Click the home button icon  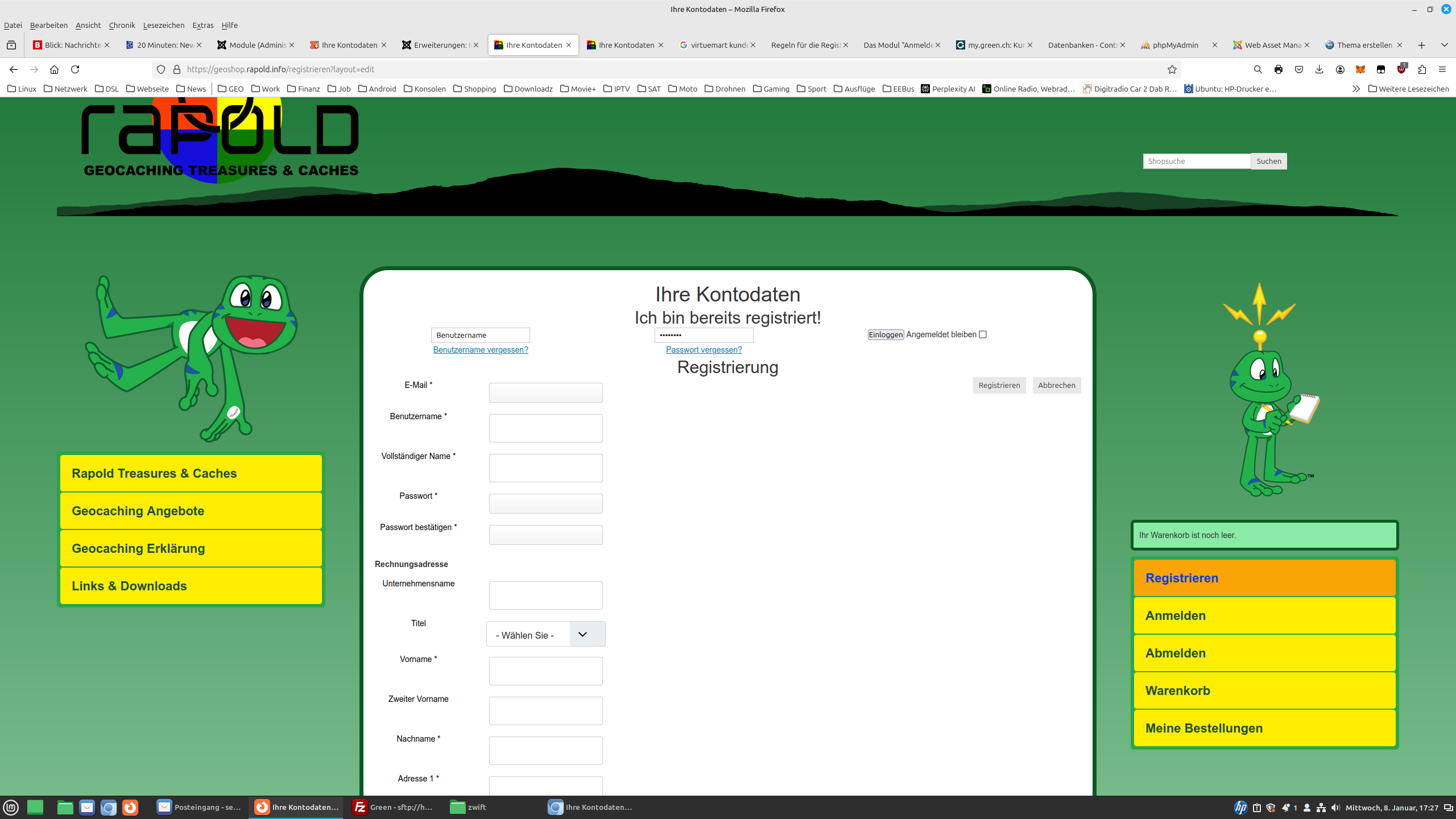(x=54, y=69)
